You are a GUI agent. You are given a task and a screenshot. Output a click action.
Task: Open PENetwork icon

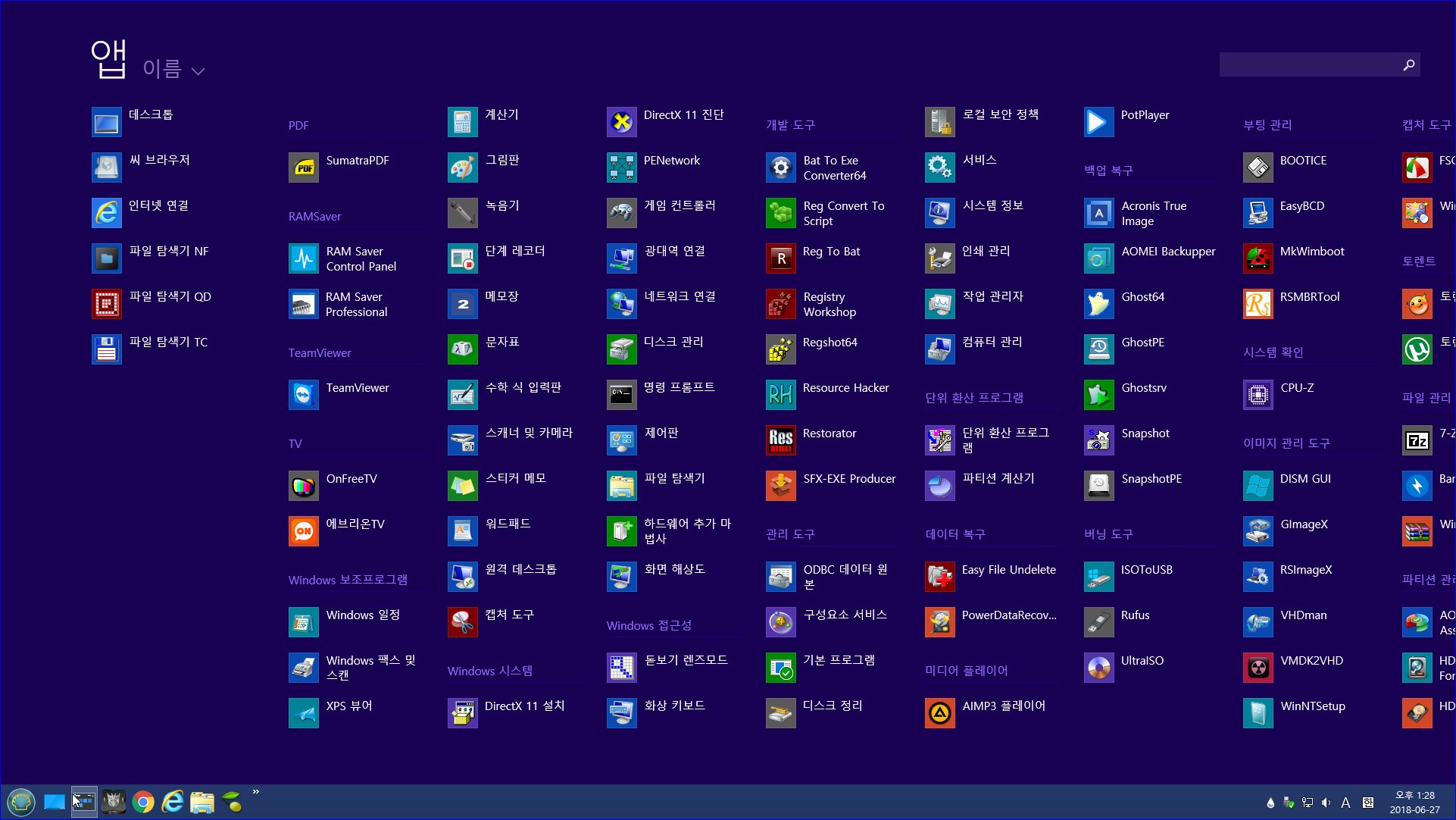[x=622, y=167]
